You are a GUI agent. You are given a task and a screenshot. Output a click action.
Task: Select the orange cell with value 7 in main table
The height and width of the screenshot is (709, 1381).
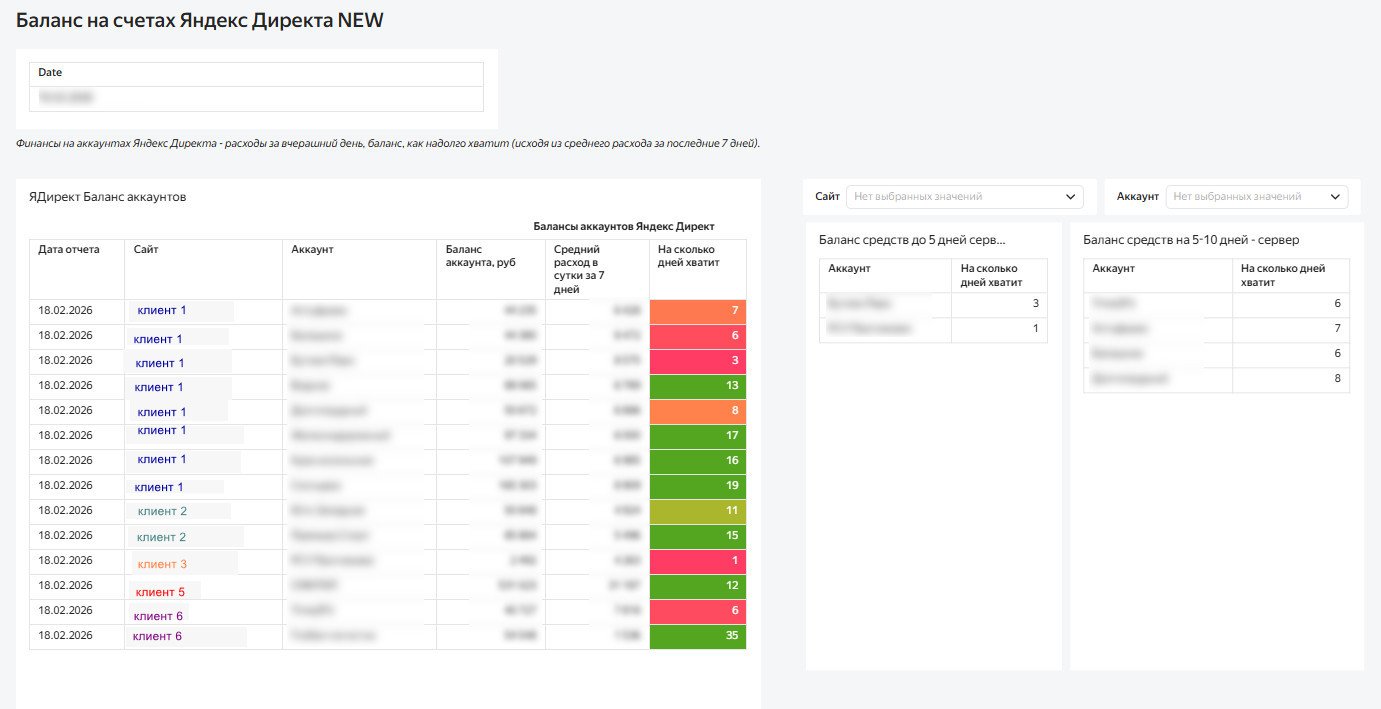[x=698, y=312]
